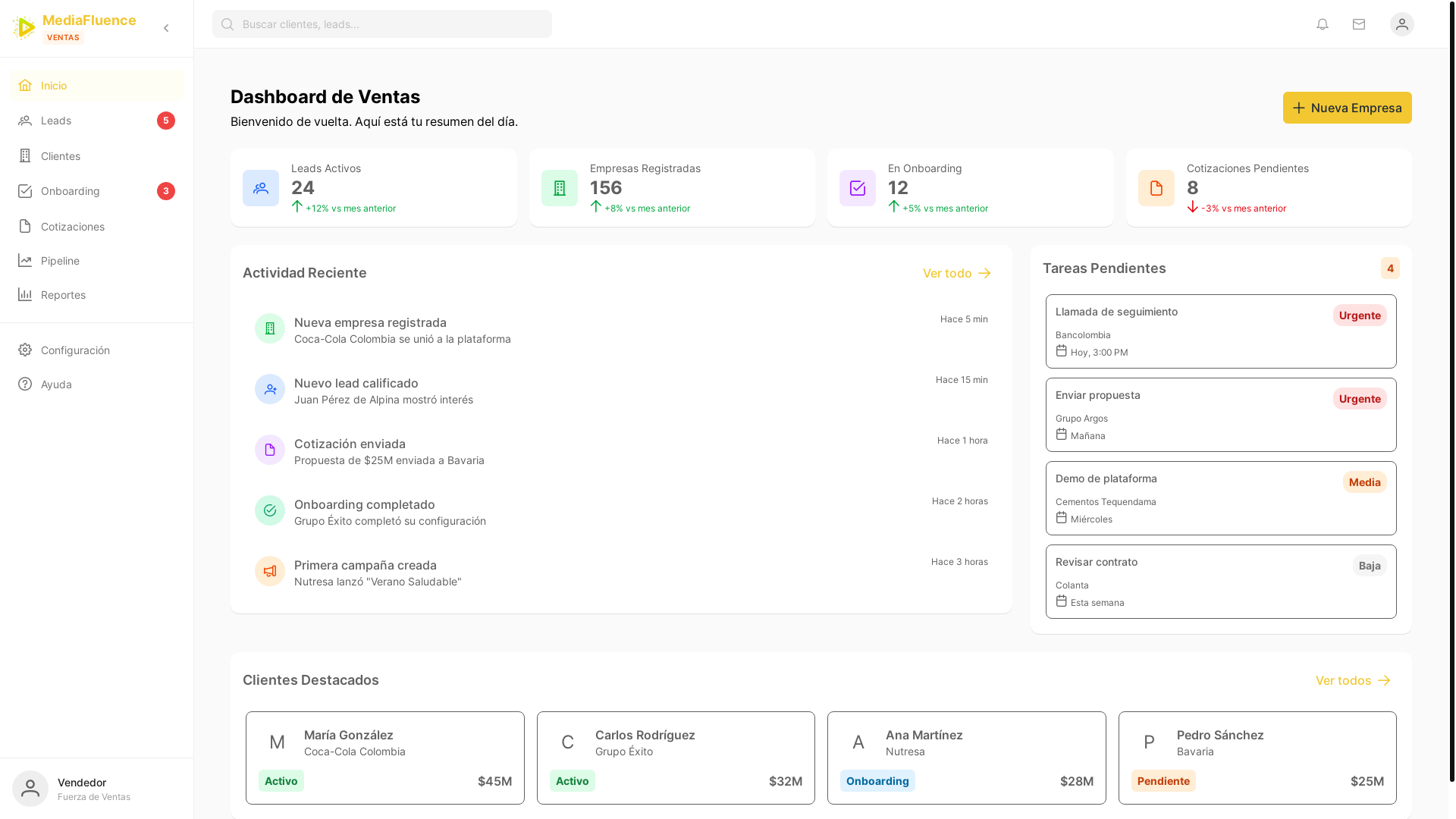Click the Baja priority tag

[1370, 566]
